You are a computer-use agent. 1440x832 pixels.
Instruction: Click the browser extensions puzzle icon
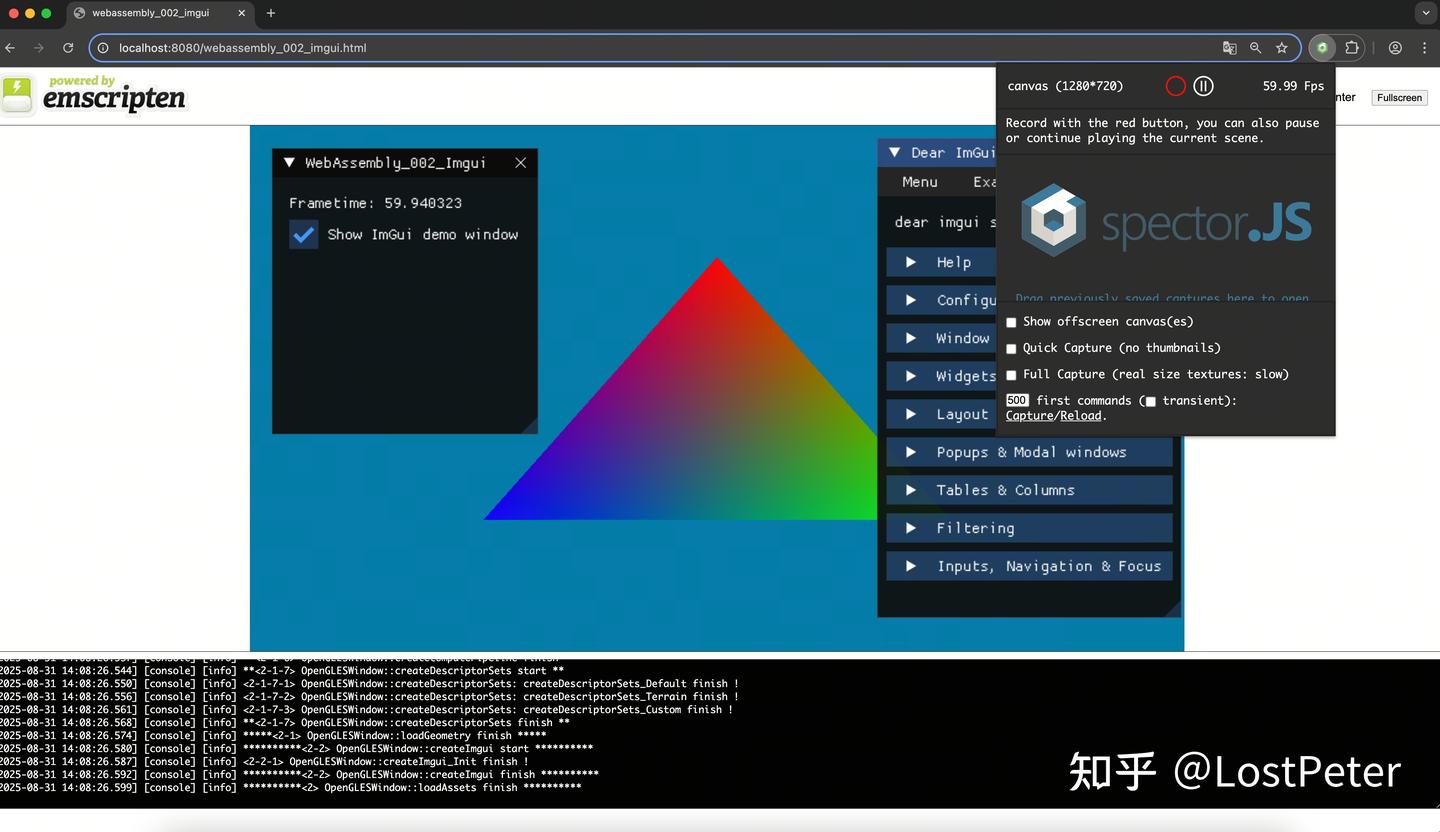coord(1352,47)
